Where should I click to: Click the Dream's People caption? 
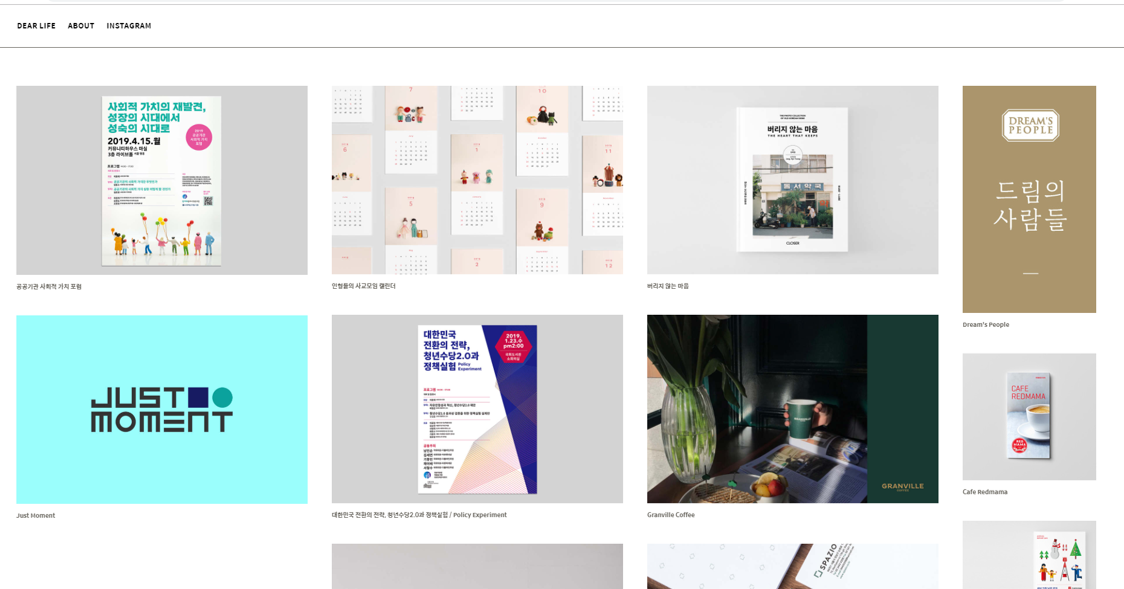pyautogui.click(x=986, y=325)
